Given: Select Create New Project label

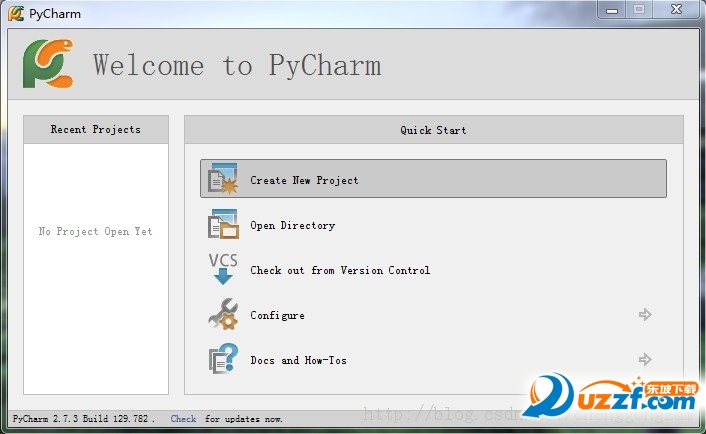Looking at the screenshot, I should tap(304, 180).
